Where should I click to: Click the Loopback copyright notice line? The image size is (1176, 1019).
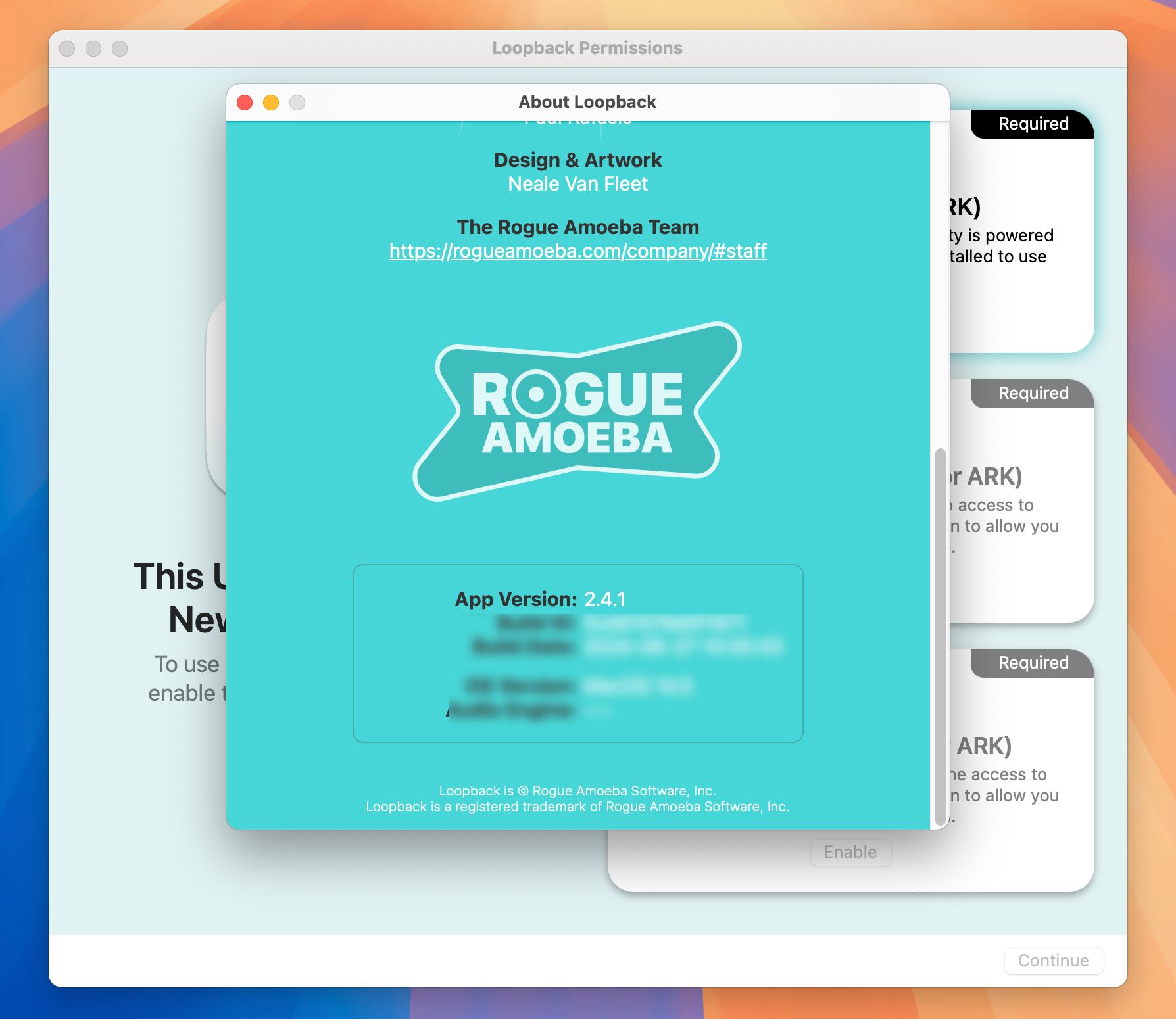[x=577, y=791]
